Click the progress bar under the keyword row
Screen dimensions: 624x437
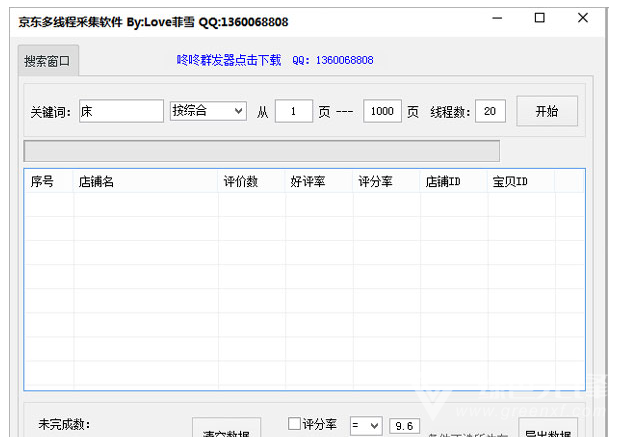261,151
